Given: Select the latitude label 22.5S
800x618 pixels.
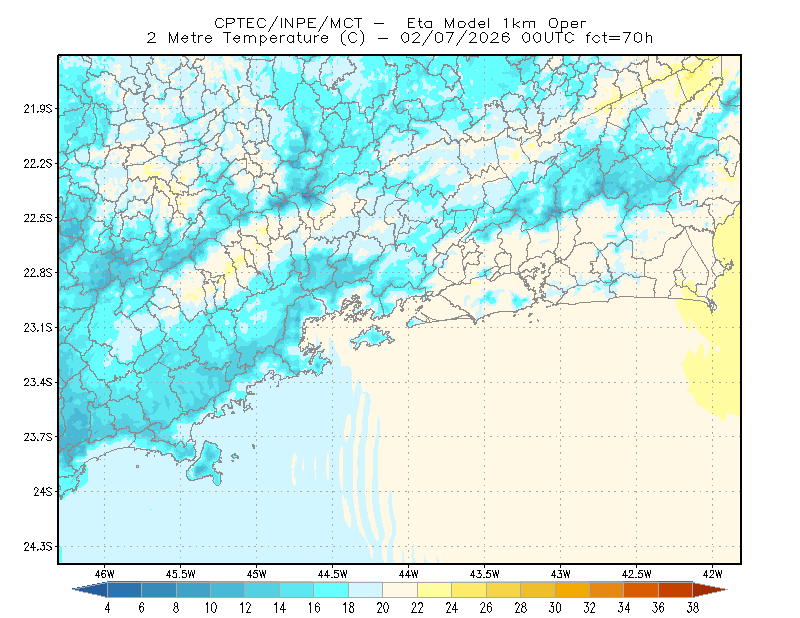Looking at the screenshot, I should (38, 218).
